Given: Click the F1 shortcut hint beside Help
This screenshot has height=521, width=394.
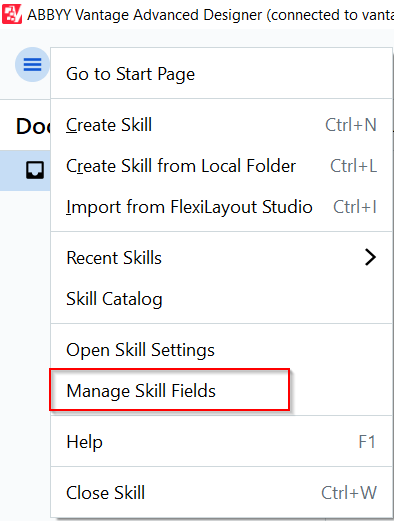Looking at the screenshot, I should point(367,442).
